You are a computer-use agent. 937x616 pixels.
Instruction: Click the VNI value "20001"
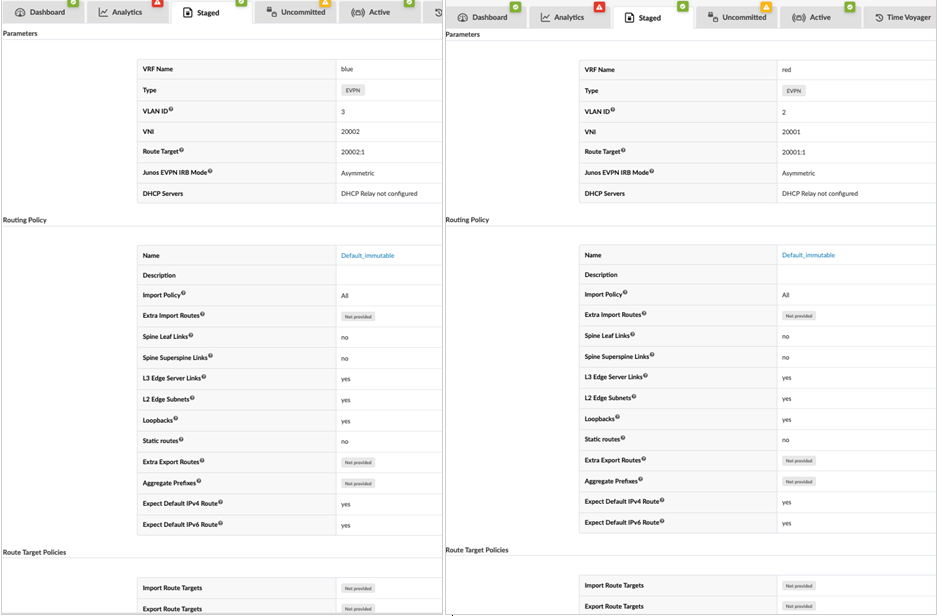pyautogui.click(x=791, y=132)
